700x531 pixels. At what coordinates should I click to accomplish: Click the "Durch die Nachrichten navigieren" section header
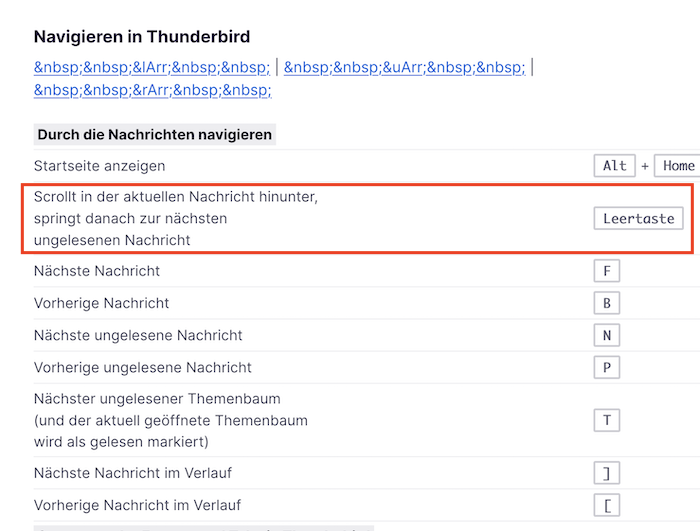click(154, 134)
